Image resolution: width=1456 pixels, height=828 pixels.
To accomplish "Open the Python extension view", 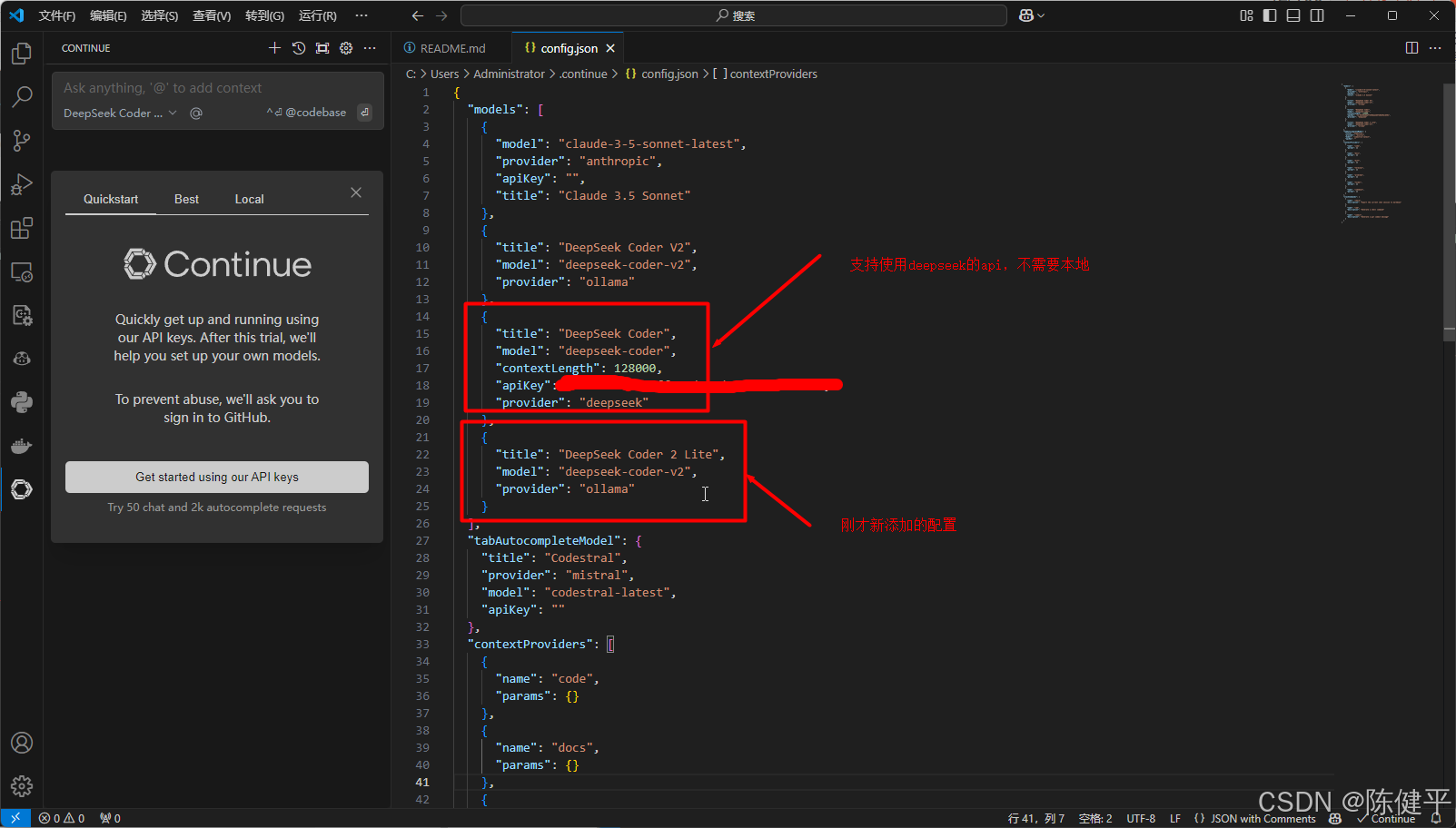I will point(22,402).
